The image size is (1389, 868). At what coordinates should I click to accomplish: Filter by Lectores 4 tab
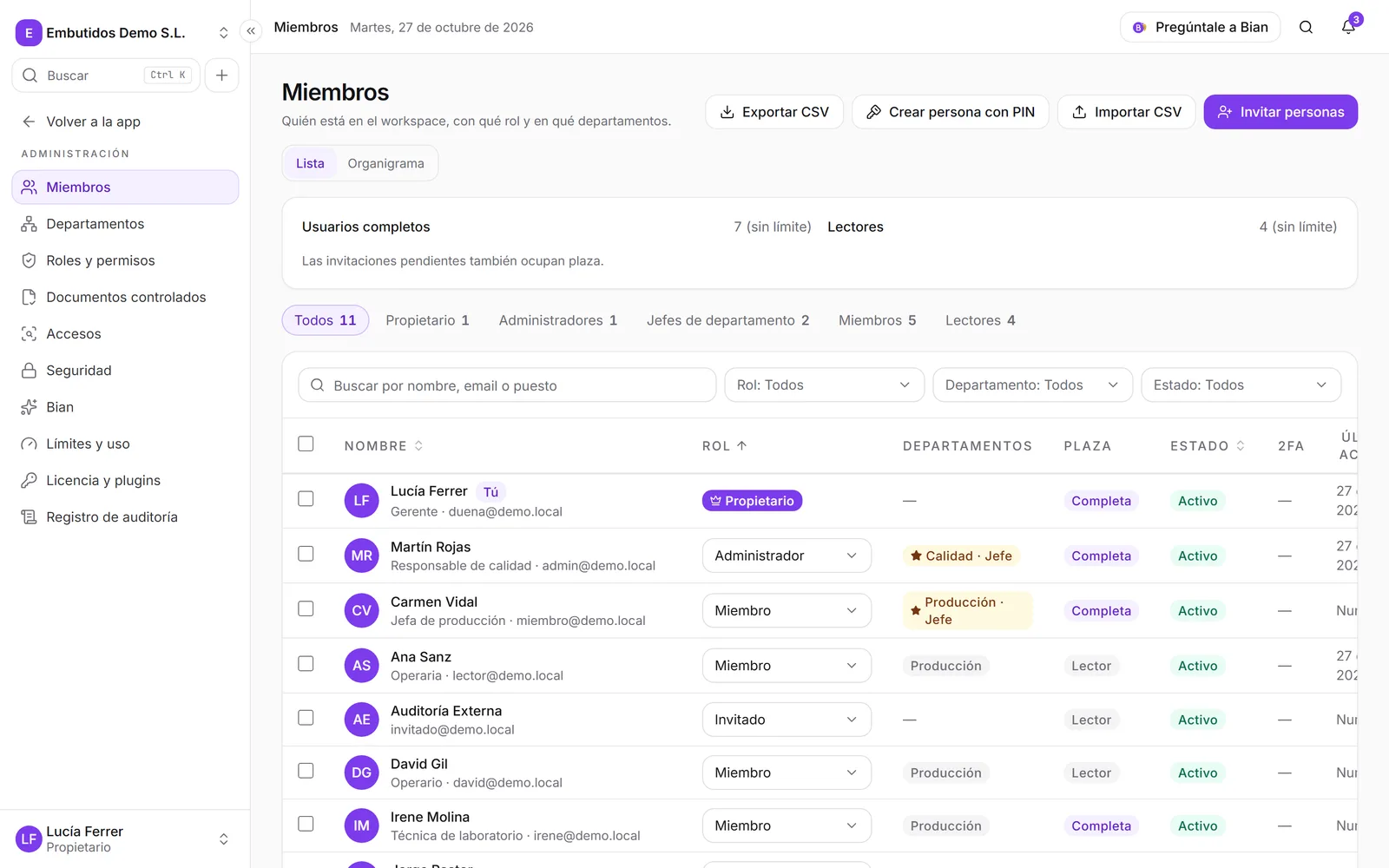[x=980, y=320]
